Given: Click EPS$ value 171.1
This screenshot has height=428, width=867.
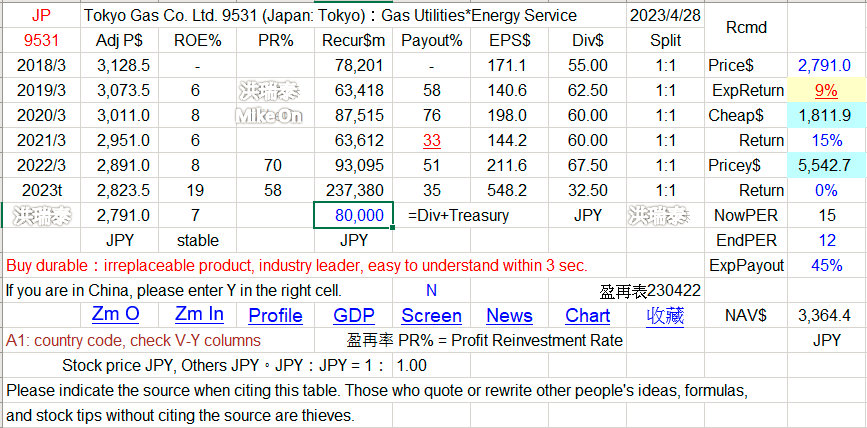Looking at the screenshot, I should click(509, 66).
